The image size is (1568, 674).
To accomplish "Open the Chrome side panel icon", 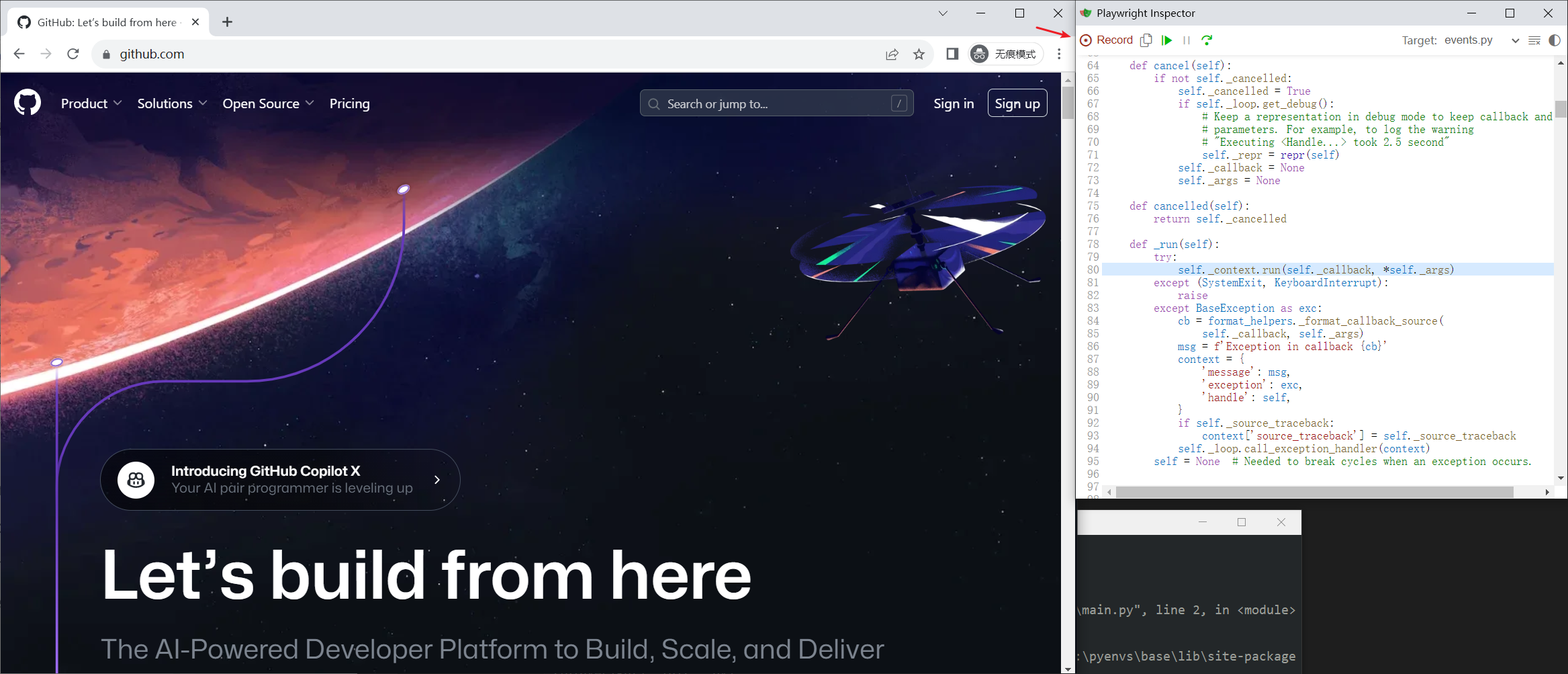I will click(952, 54).
